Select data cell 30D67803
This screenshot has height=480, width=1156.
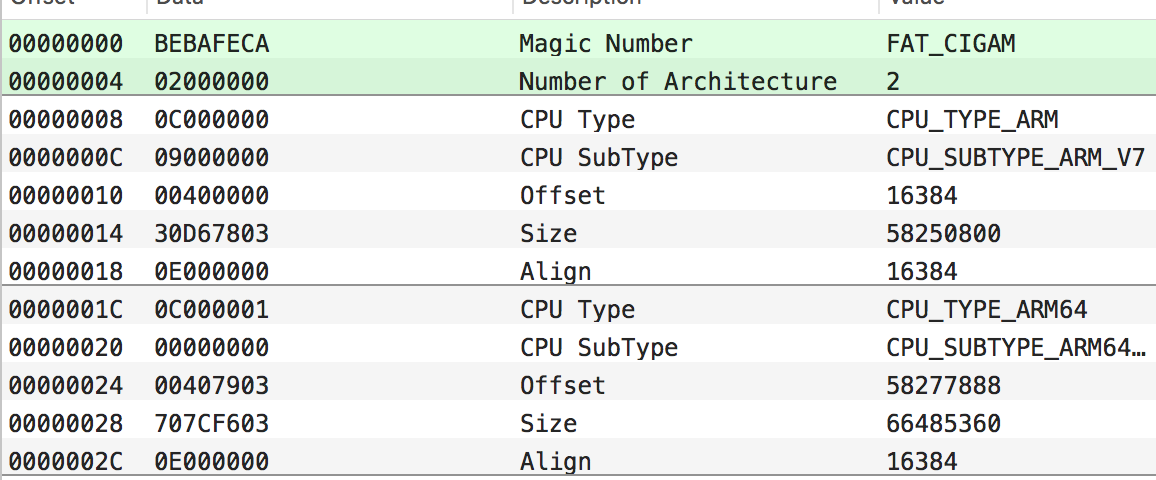pos(211,234)
